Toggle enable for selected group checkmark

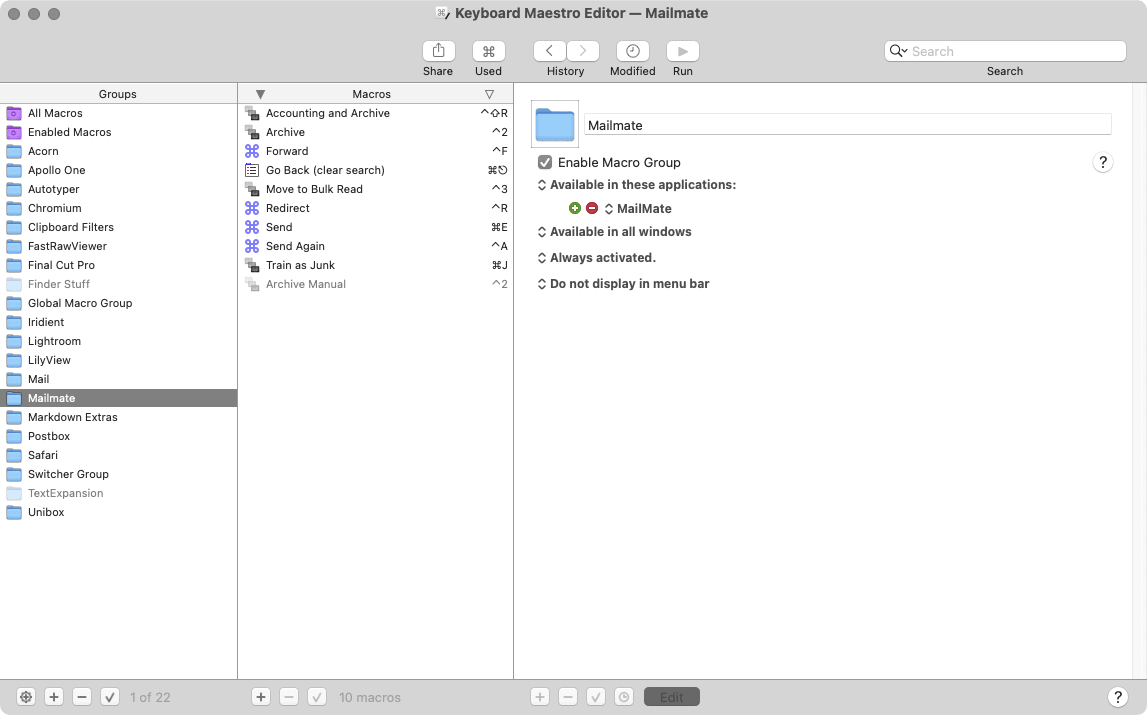(110, 697)
